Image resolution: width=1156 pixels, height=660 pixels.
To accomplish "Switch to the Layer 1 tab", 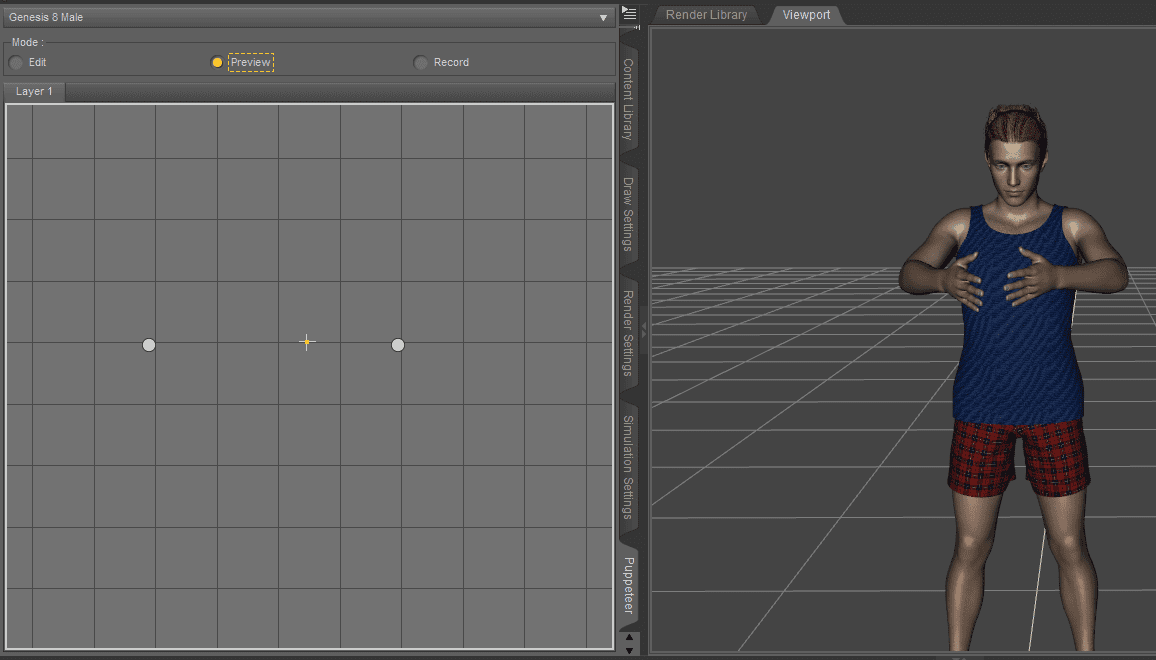I will [34, 91].
